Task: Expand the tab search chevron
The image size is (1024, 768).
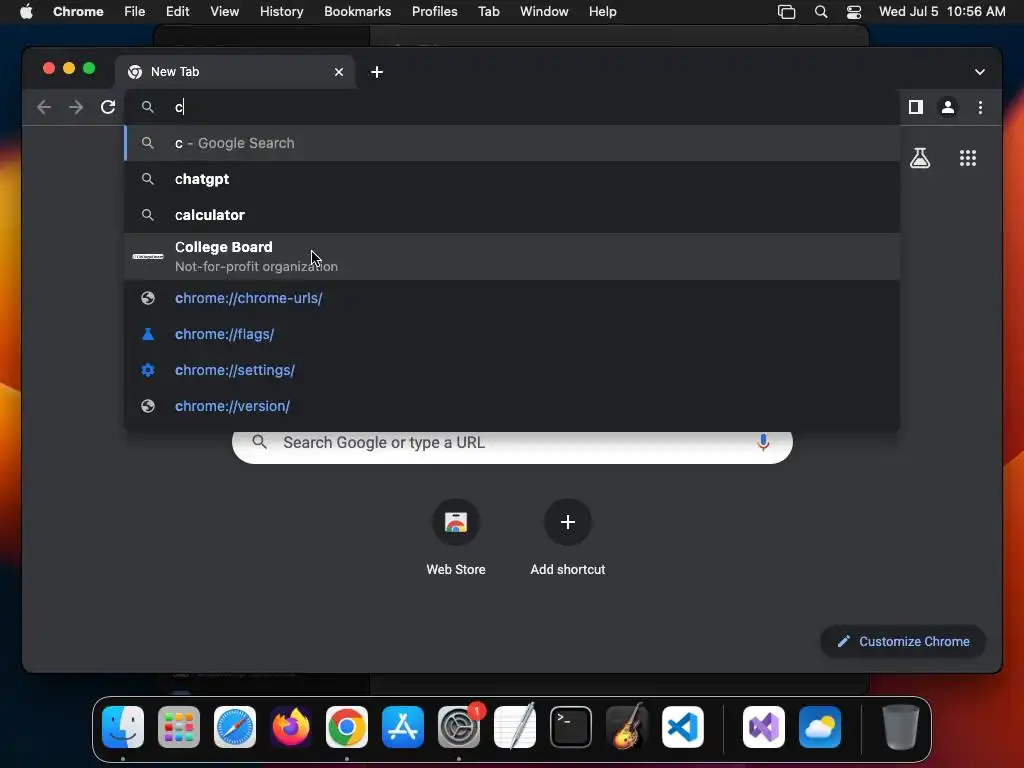Action: [979, 72]
